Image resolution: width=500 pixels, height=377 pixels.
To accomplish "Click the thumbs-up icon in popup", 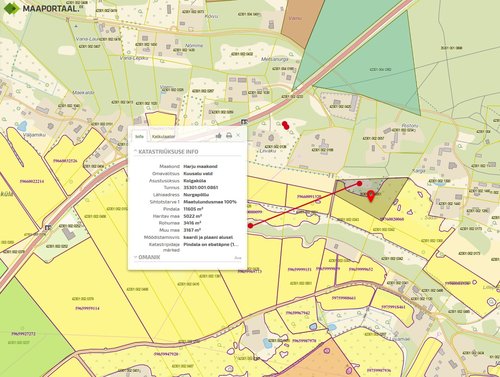I will 219,135.
